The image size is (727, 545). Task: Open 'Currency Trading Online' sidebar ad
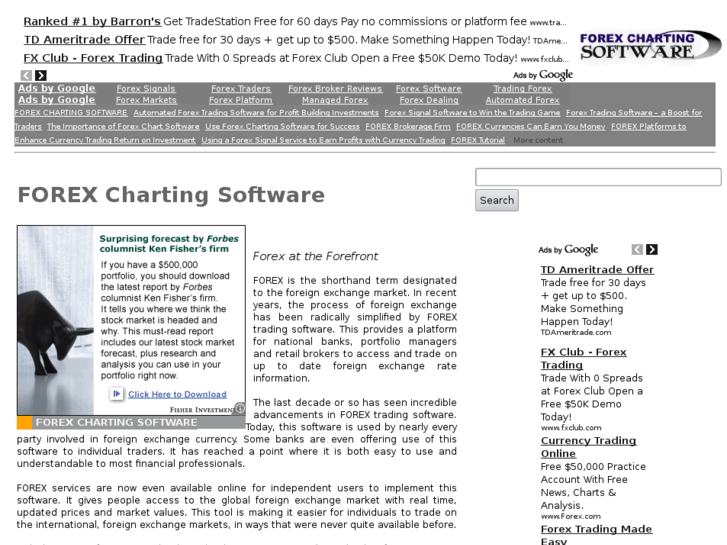(x=588, y=447)
